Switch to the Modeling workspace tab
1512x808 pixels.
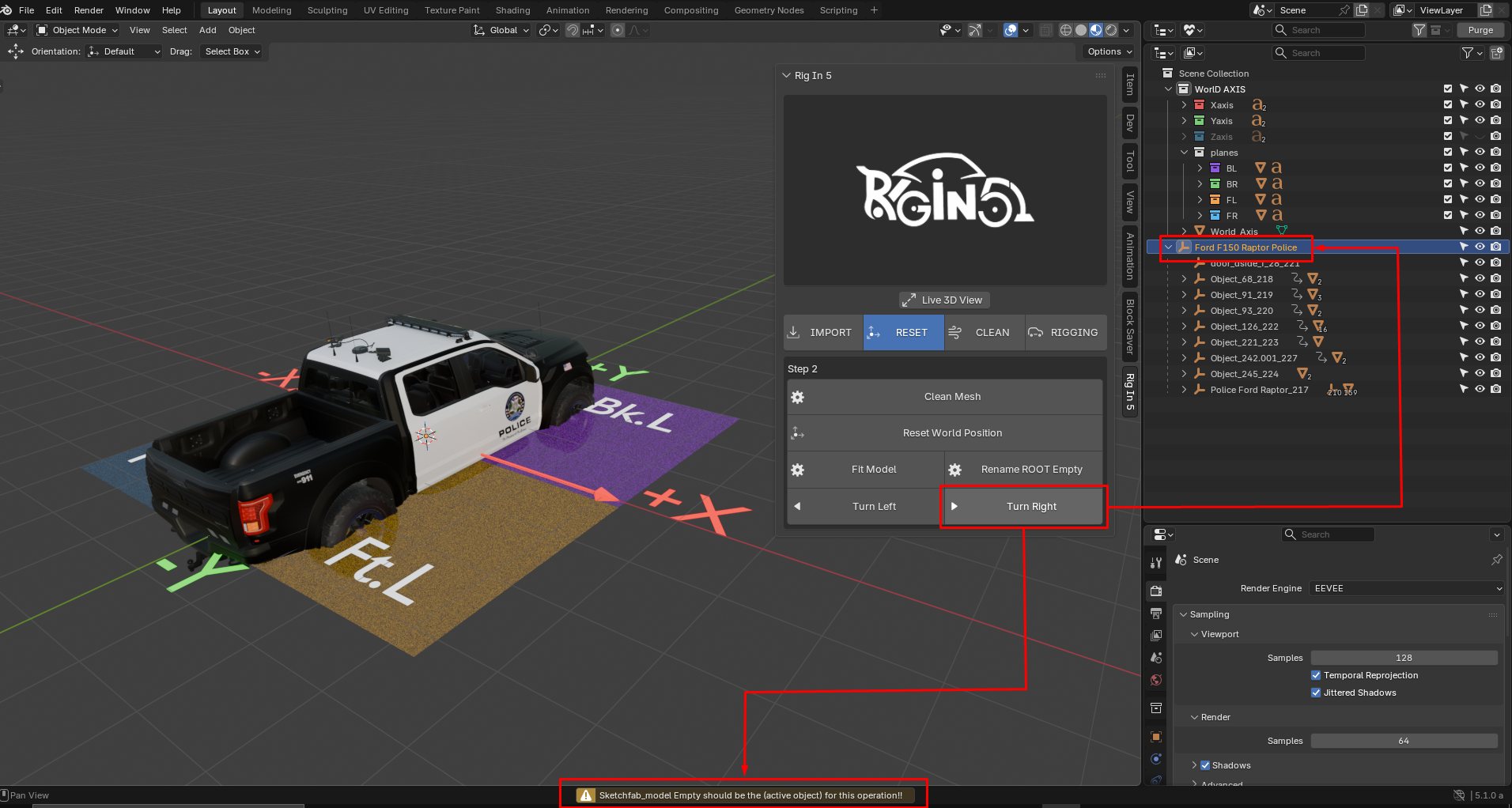click(x=272, y=10)
